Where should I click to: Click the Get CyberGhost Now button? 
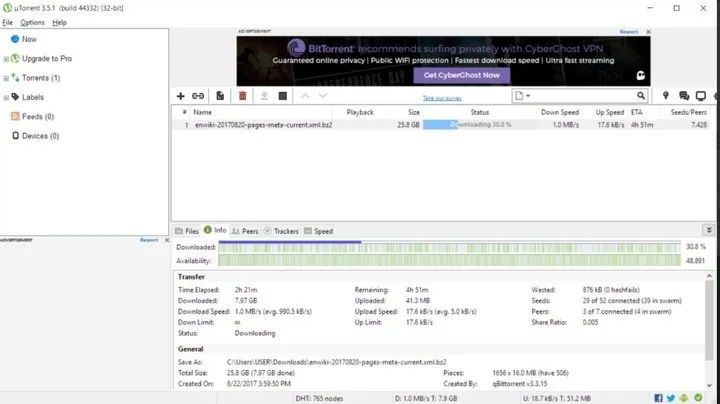click(461, 75)
